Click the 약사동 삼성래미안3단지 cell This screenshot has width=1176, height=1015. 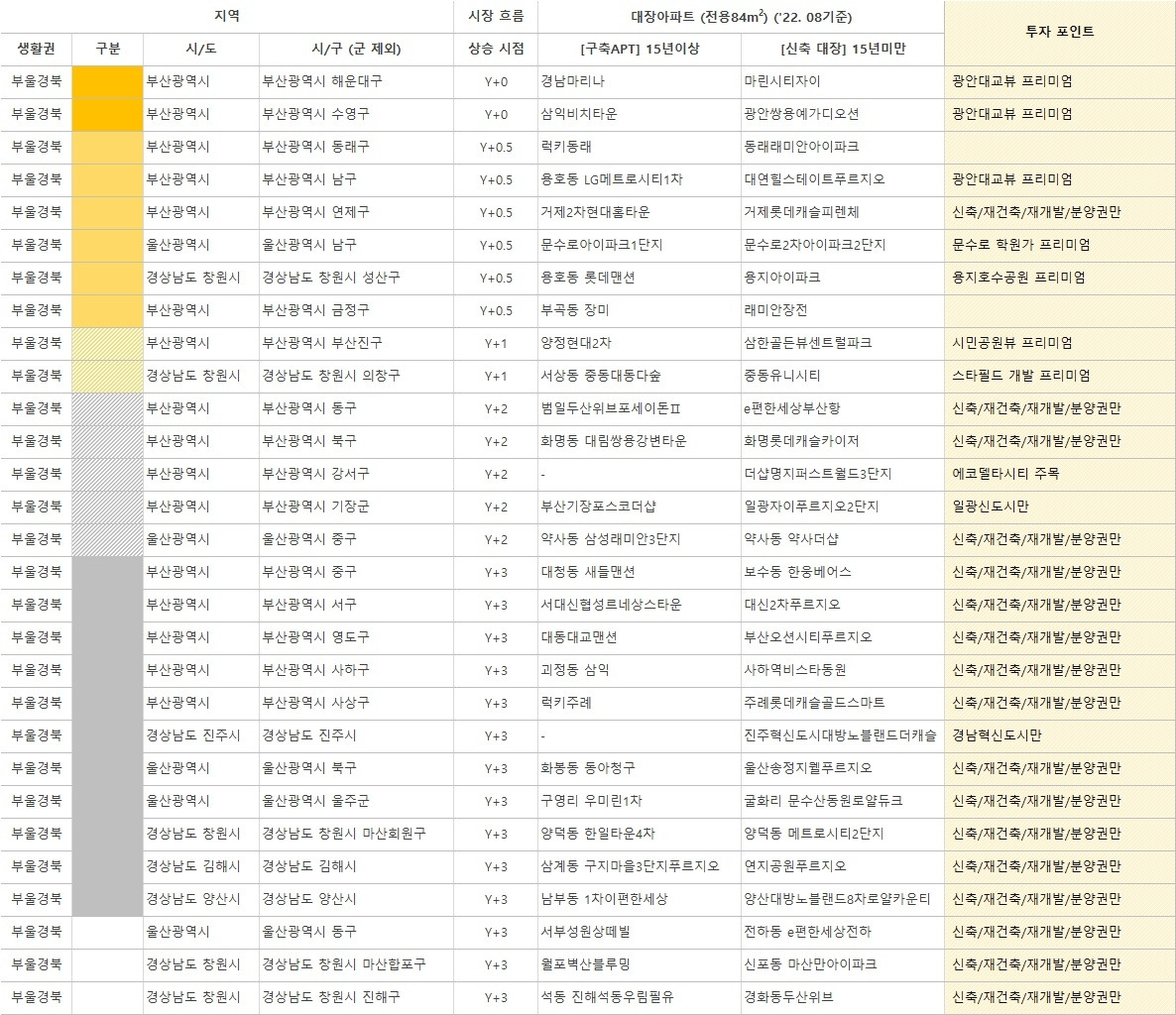point(639,540)
